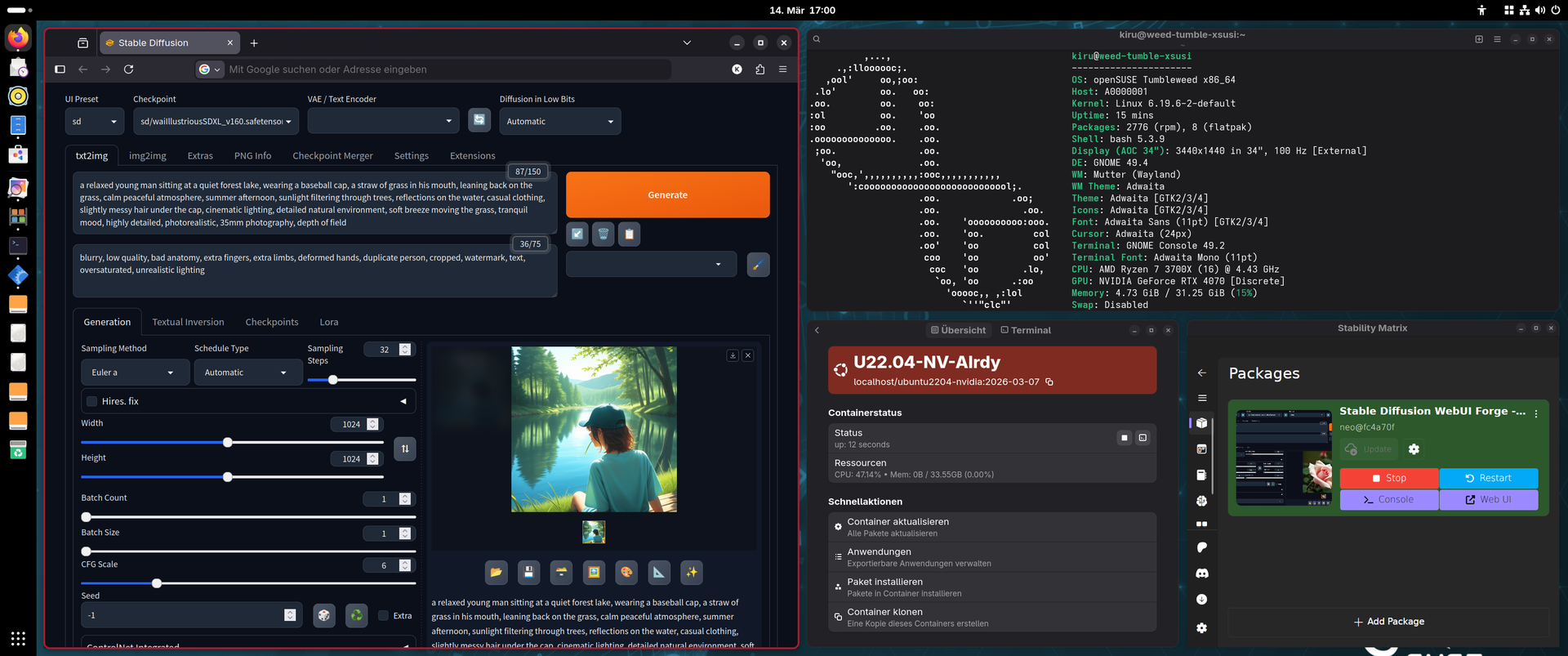This screenshot has height=656, width=1568.
Task: Switch to the img2img tab
Action: tap(147, 156)
